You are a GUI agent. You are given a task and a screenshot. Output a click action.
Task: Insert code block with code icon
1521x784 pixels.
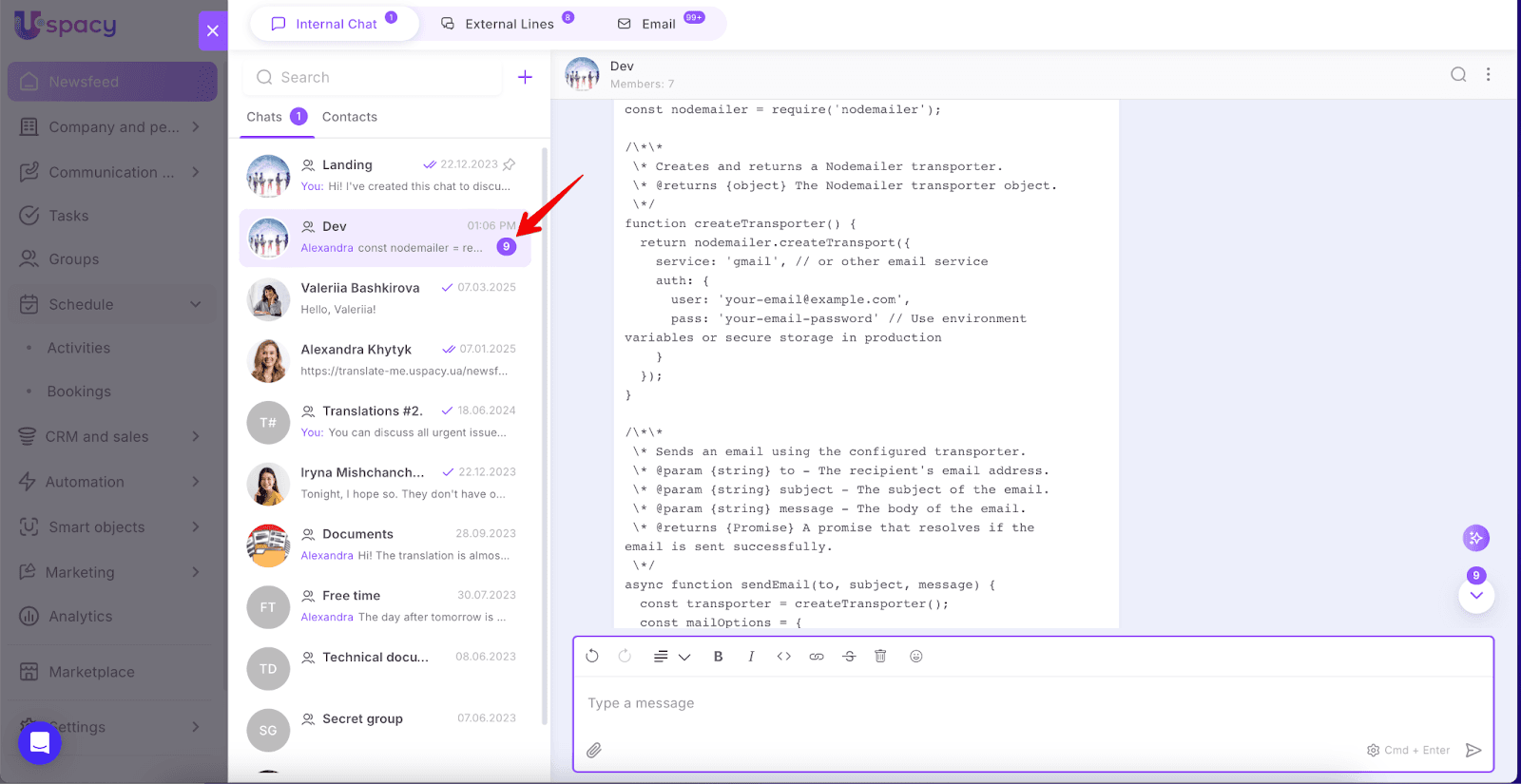(x=783, y=657)
